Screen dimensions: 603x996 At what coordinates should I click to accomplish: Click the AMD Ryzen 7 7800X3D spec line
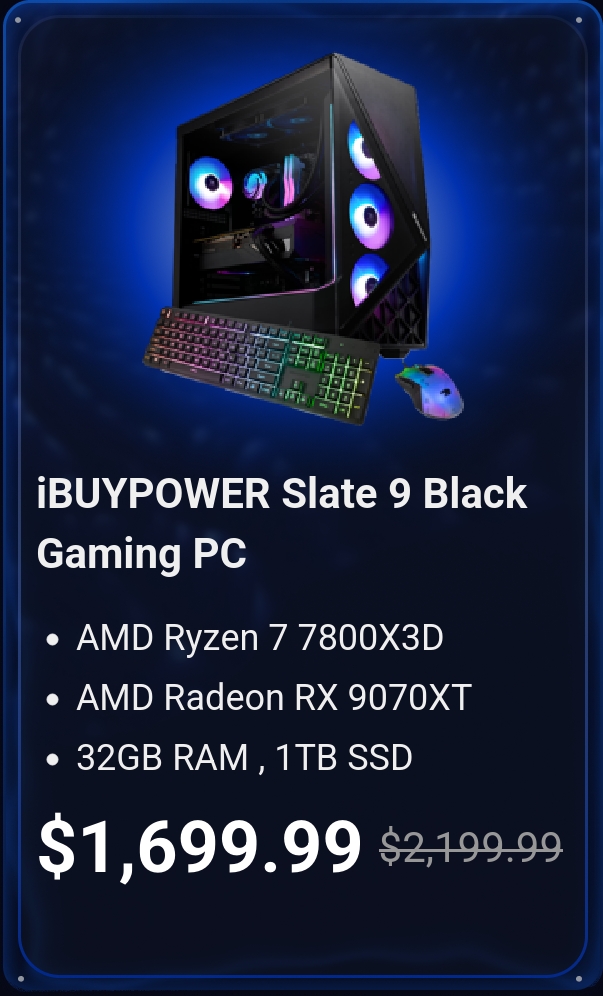coord(259,637)
